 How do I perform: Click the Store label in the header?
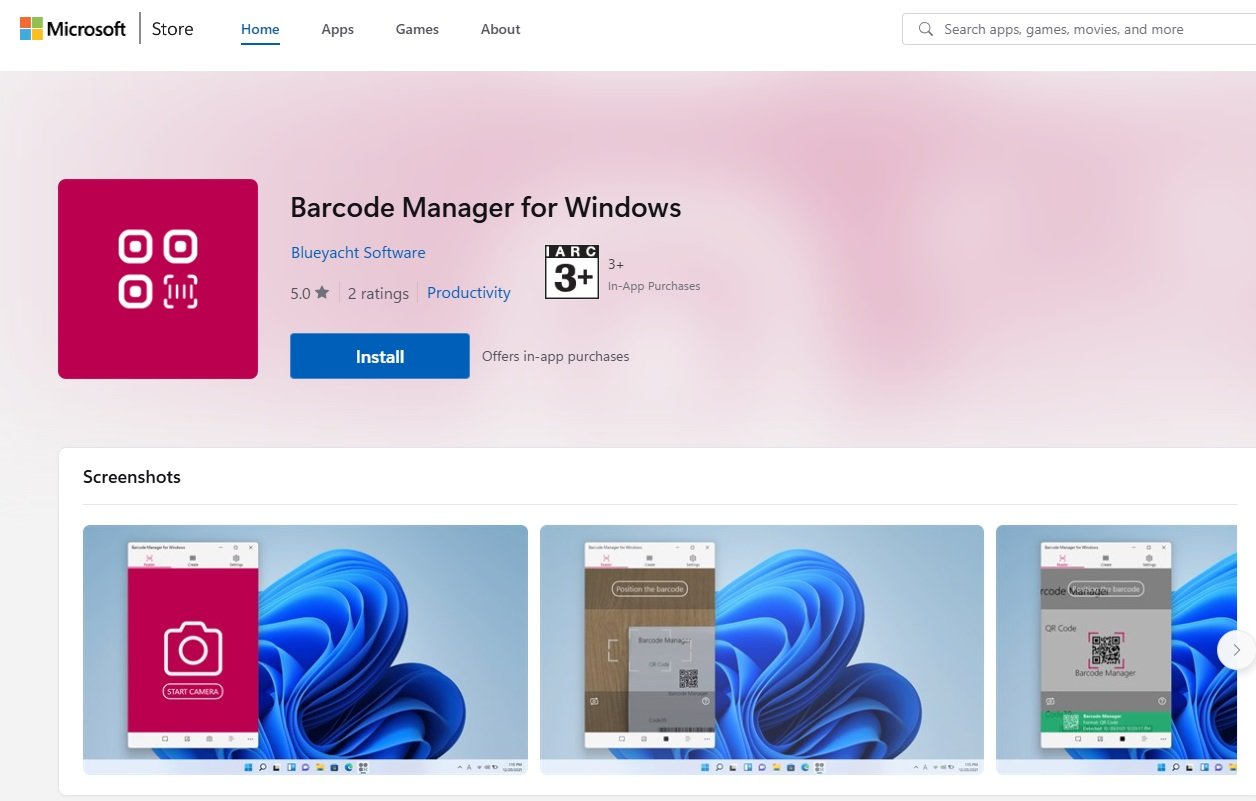coord(171,29)
